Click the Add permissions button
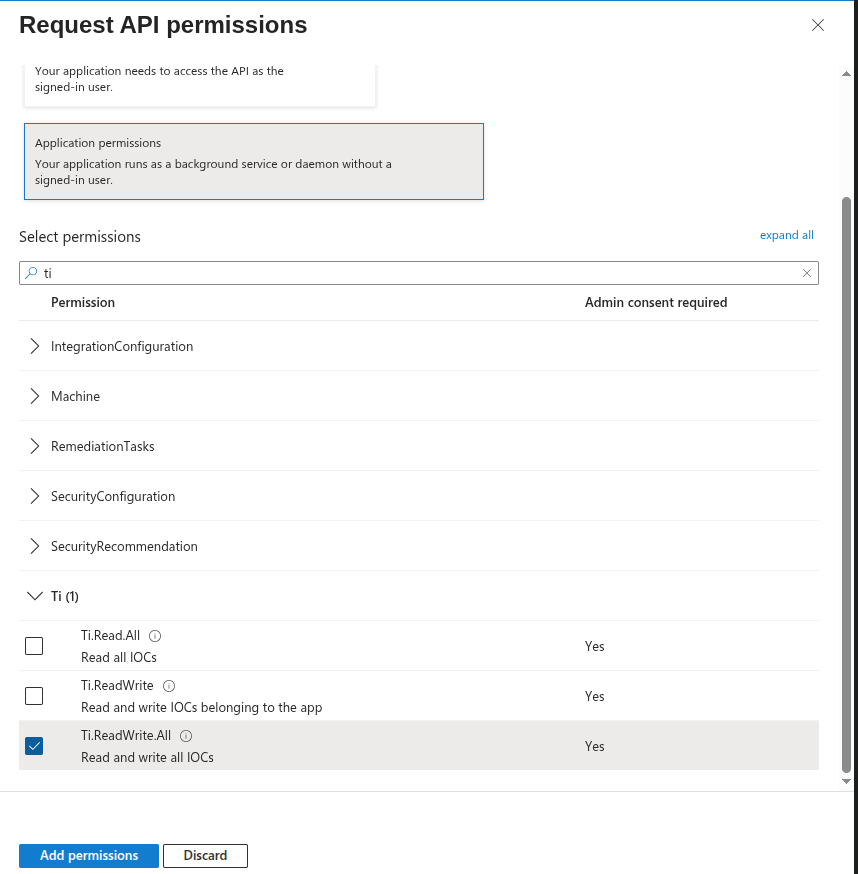Screen dimensions: 858x874 89,856
